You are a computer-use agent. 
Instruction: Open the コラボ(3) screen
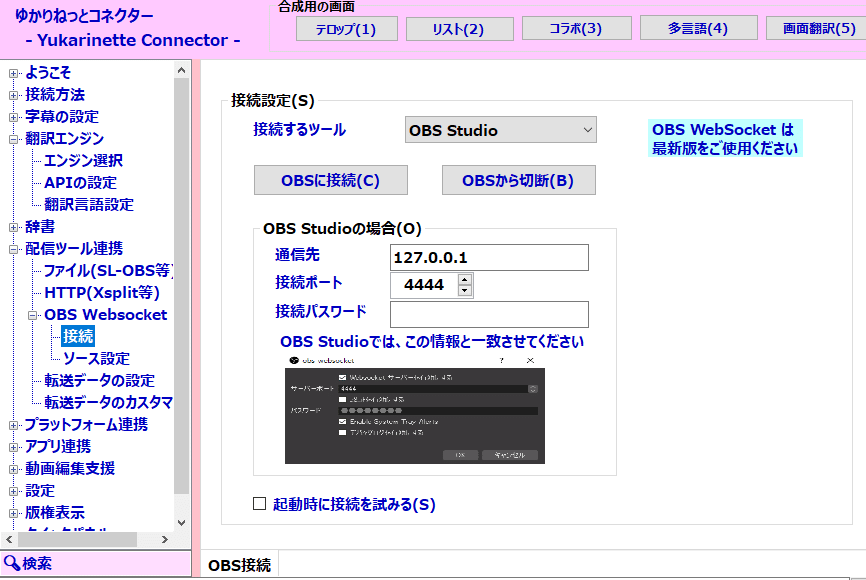576,29
